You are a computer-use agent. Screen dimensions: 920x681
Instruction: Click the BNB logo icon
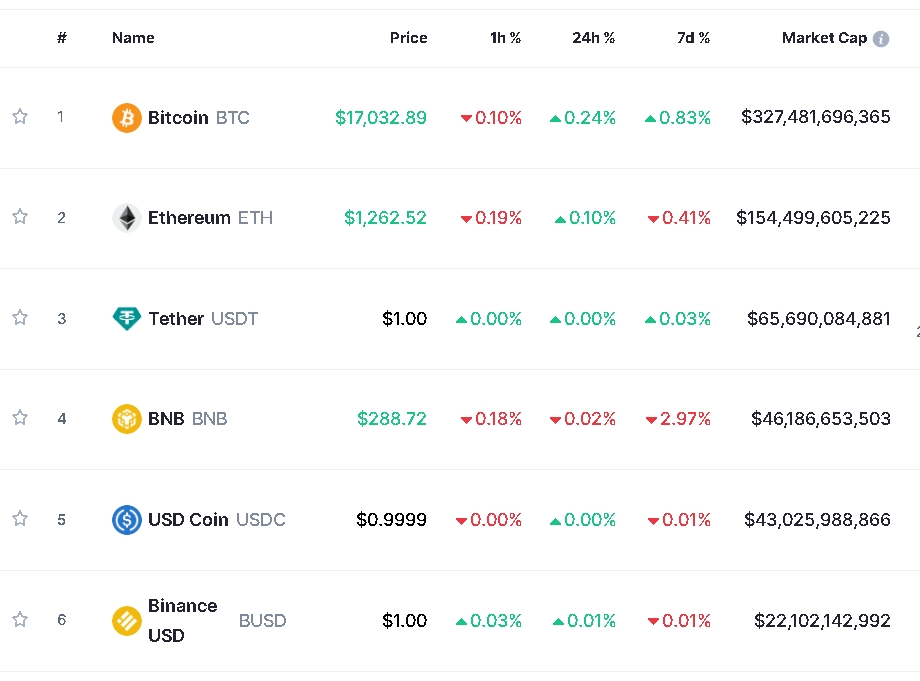point(127,419)
